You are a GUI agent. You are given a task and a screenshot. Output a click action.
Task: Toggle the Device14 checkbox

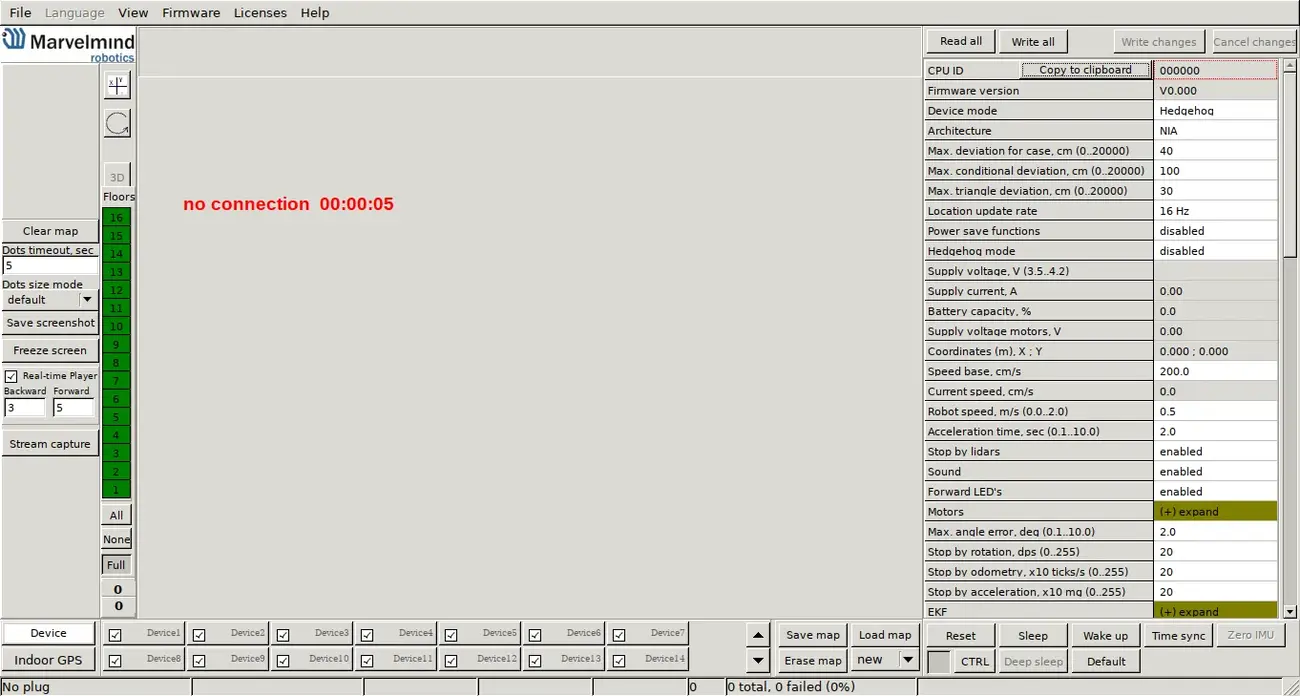click(x=619, y=661)
